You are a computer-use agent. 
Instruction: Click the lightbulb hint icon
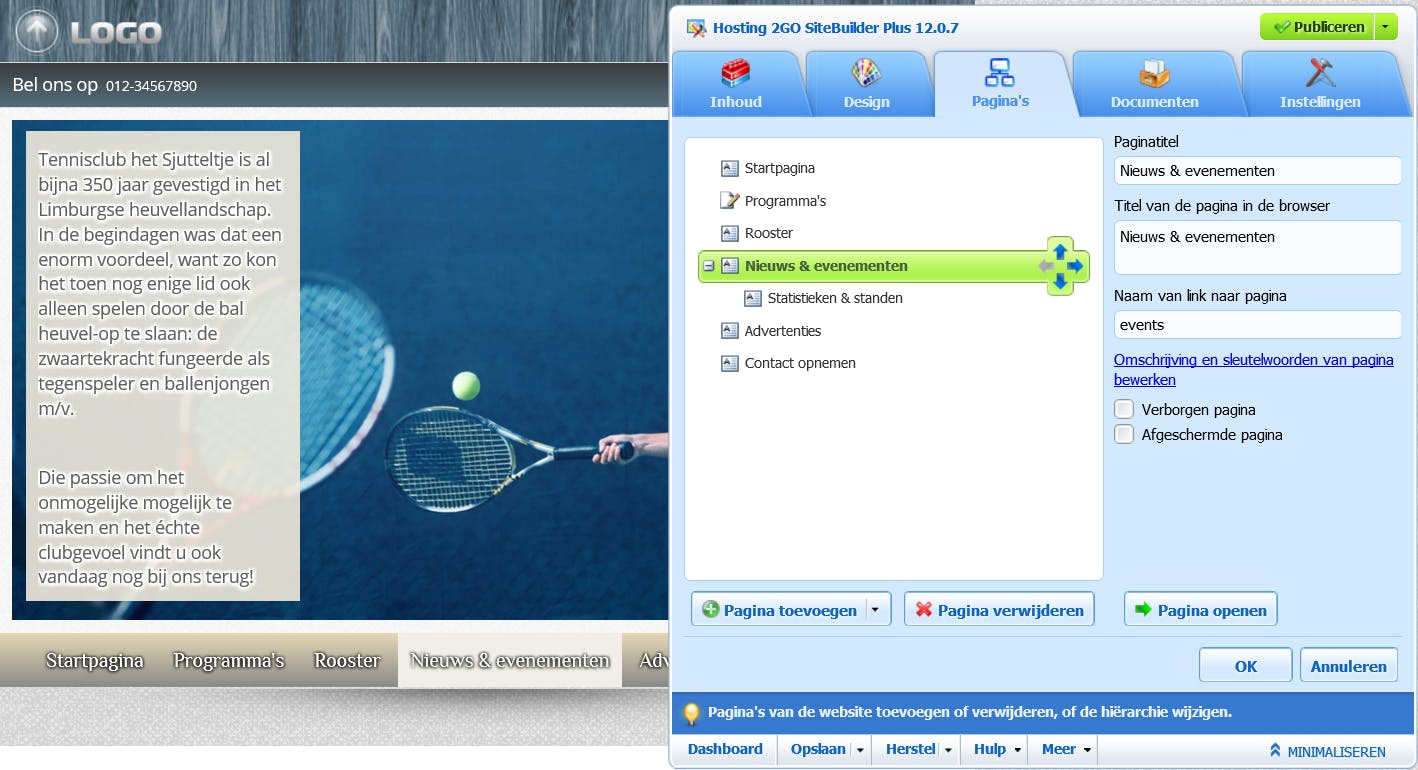click(690, 713)
